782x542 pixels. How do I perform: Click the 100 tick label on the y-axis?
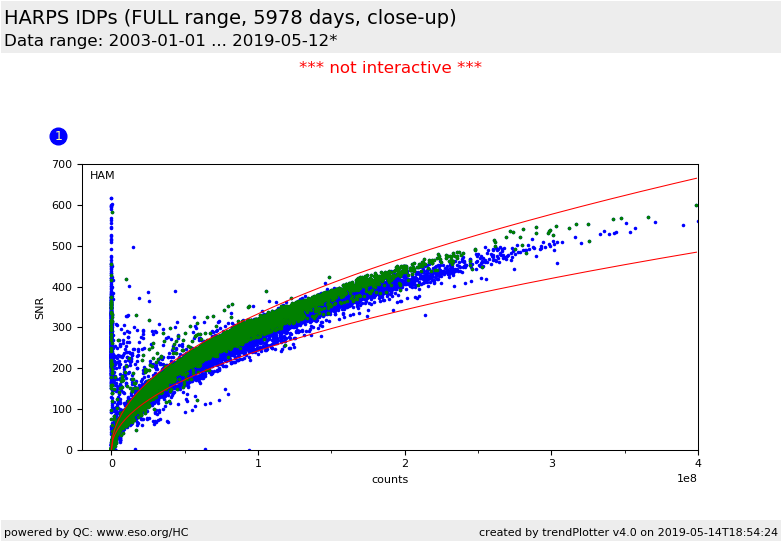coord(62,409)
